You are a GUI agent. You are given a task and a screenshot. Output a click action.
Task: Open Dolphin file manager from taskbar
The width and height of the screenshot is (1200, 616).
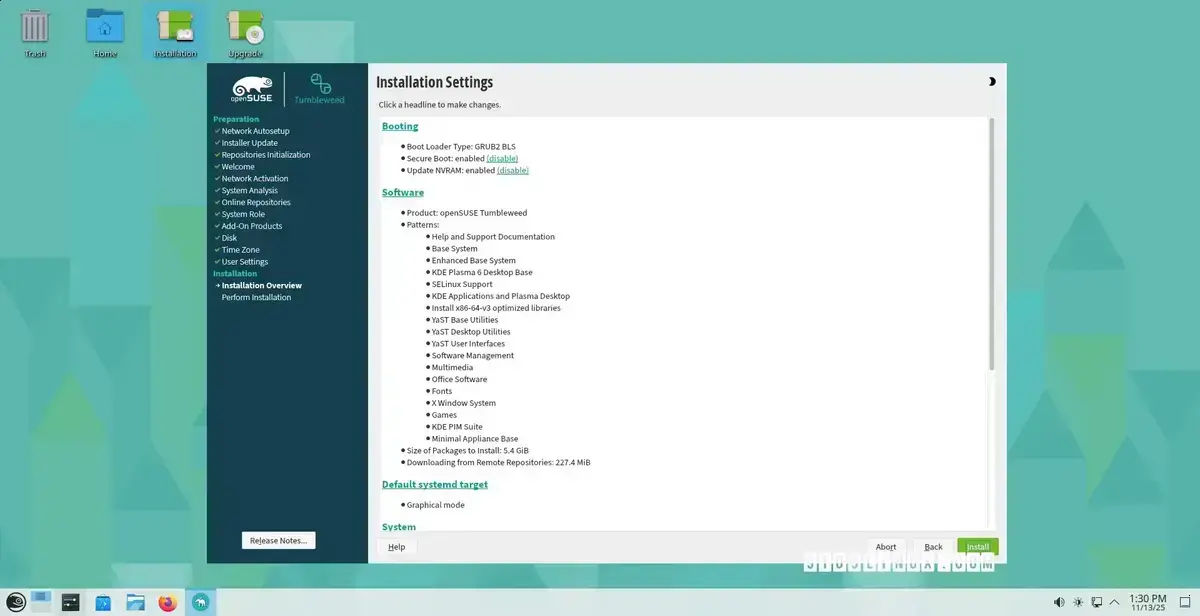point(135,602)
